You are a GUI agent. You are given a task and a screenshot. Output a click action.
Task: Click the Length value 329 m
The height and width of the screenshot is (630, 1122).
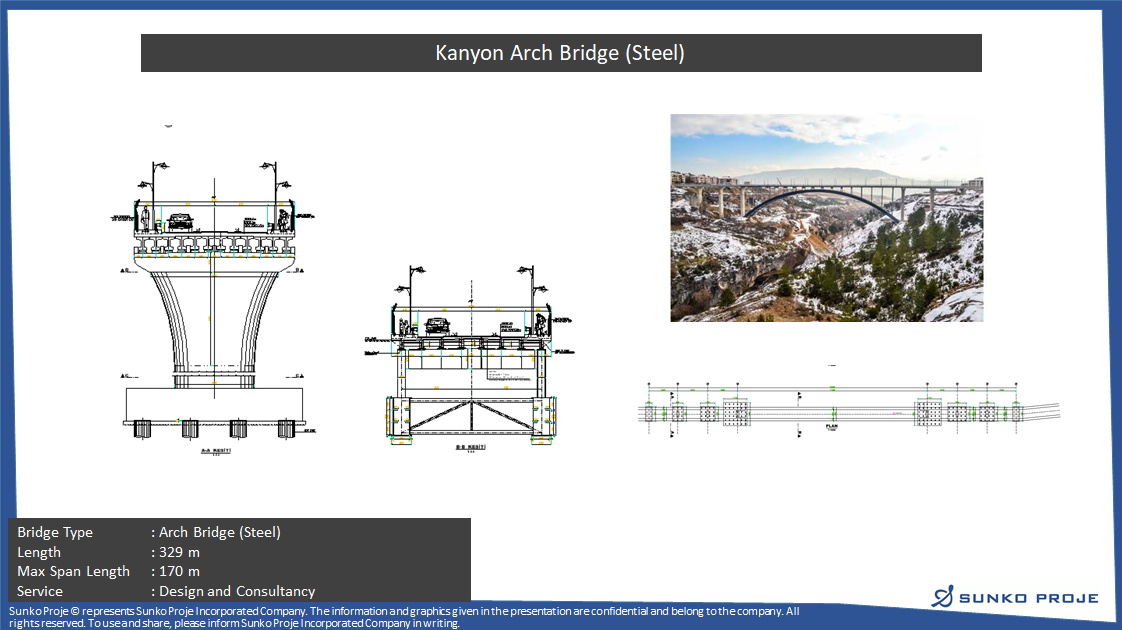(x=180, y=552)
